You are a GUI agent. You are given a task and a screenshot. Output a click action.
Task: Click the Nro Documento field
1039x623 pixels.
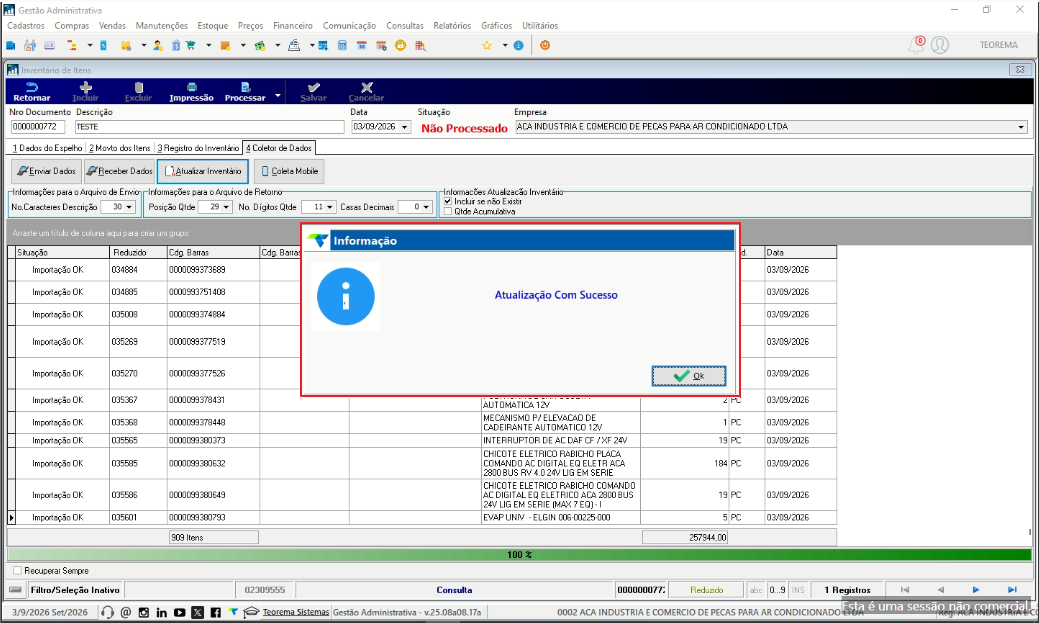pyautogui.click(x=38, y=127)
